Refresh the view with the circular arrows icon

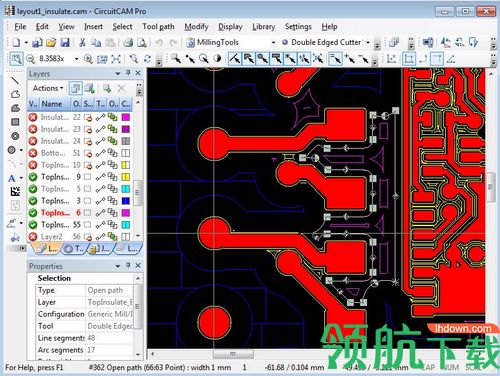[x=148, y=59]
